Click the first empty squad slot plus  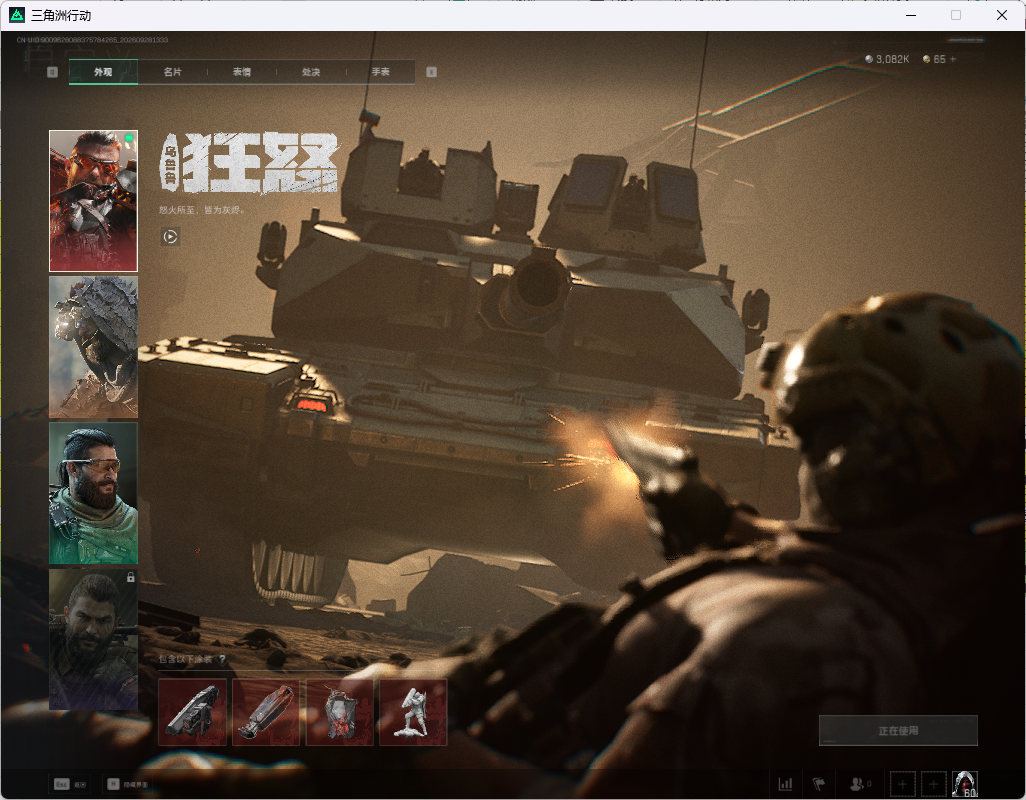click(902, 784)
